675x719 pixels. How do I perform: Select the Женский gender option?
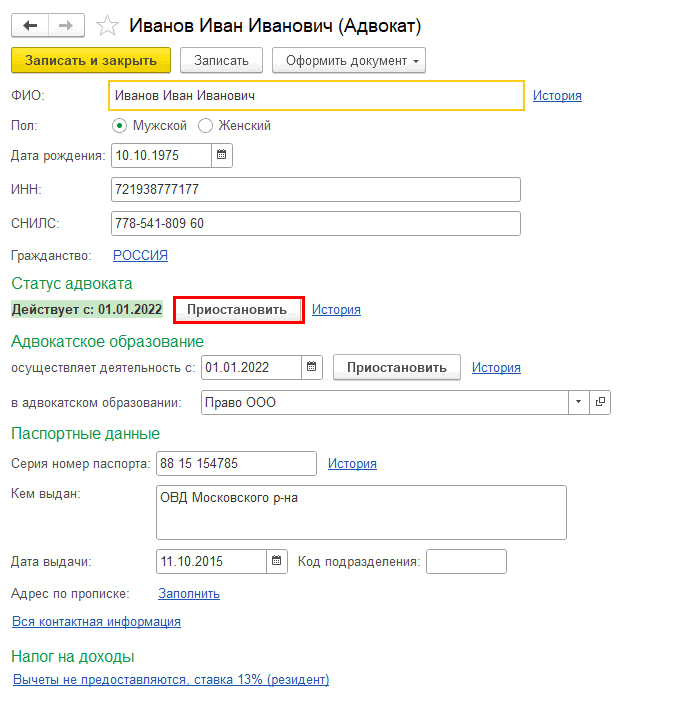(206, 126)
